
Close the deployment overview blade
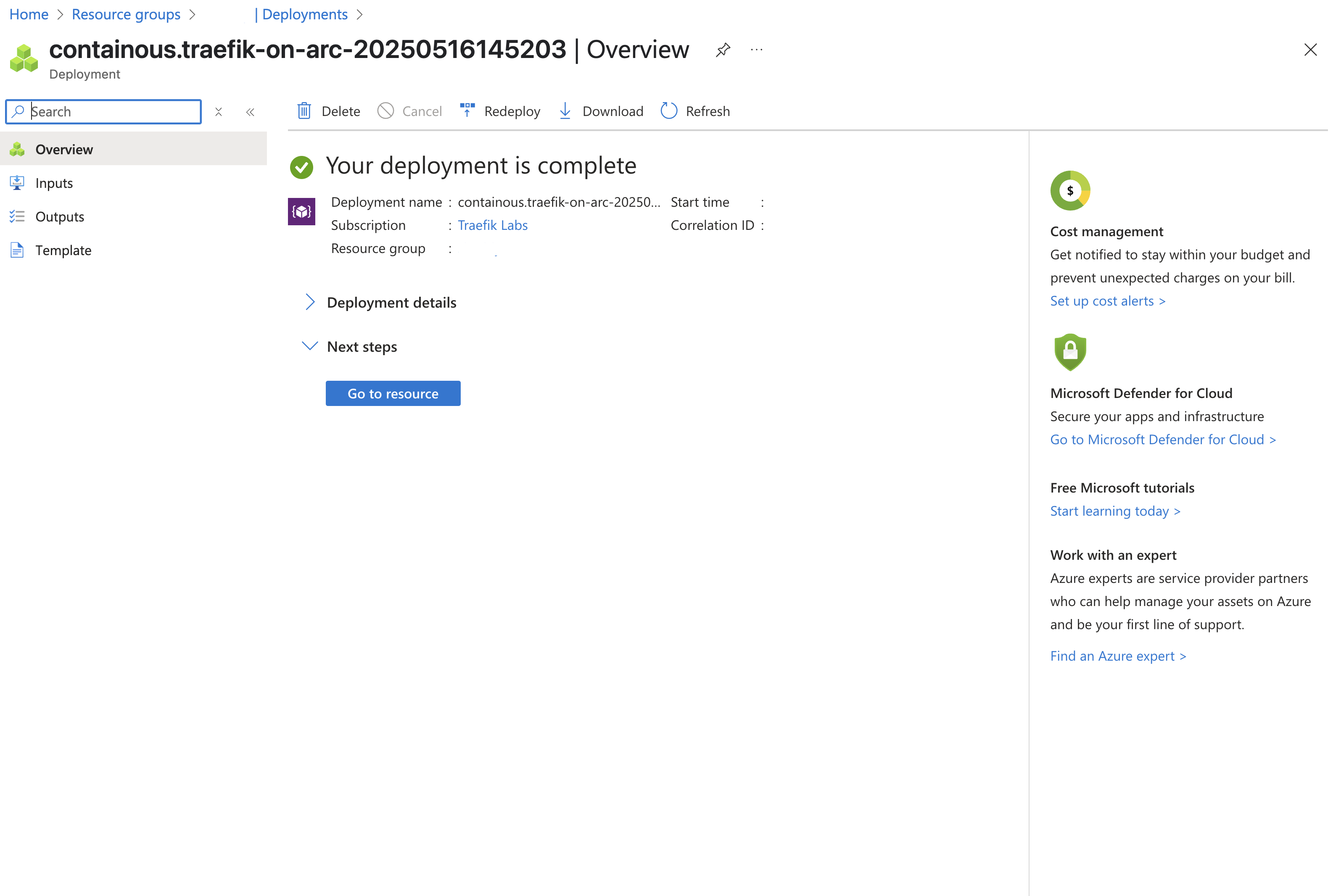coord(1310,50)
